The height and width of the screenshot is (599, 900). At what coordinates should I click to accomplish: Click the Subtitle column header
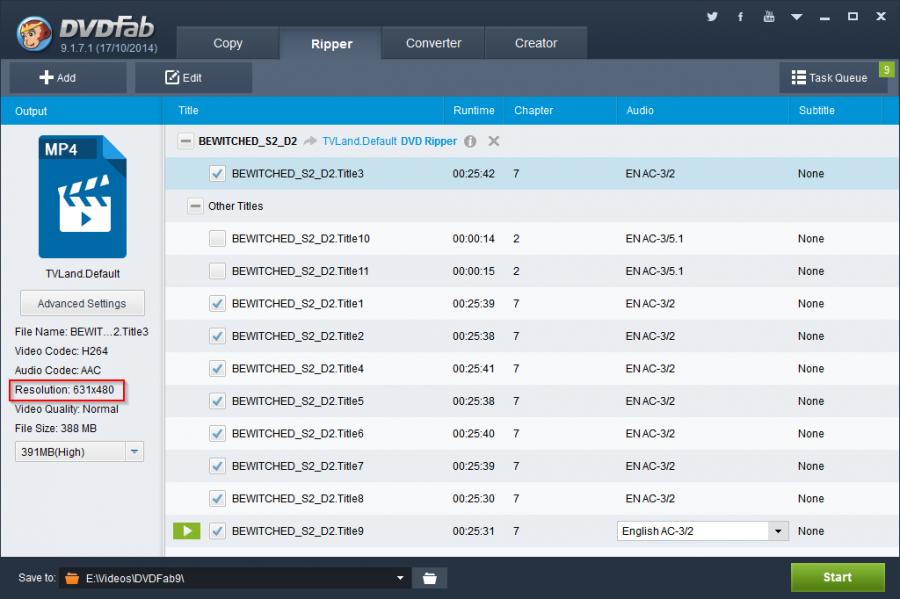point(816,111)
